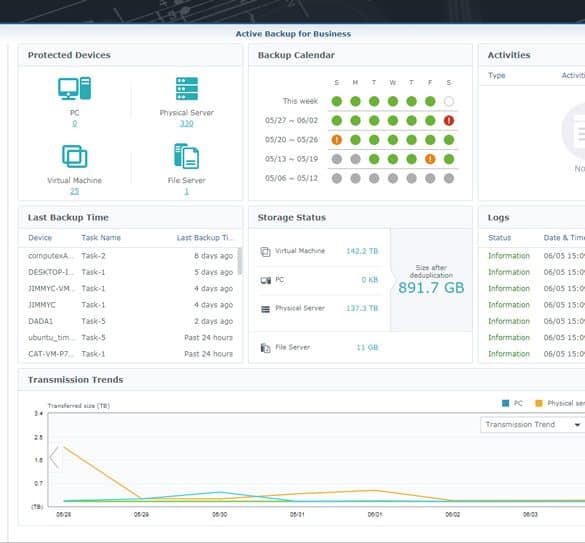585x543 pixels.
Task: Click the orange warning dot for 05/20 week Sunday
Action: pos(337,140)
